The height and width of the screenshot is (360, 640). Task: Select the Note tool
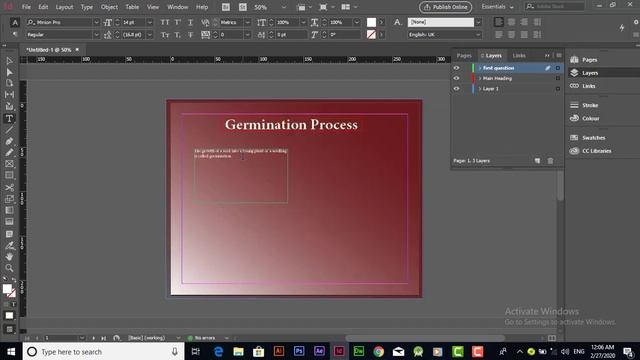pyautogui.click(x=9, y=234)
